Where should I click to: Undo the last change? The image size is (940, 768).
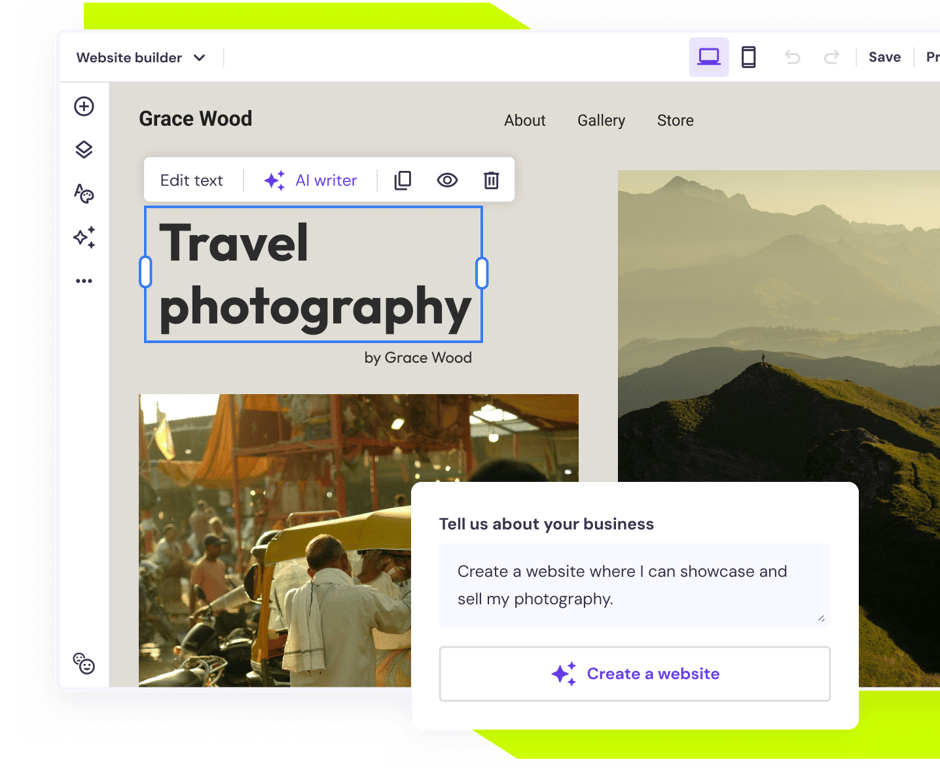(x=792, y=57)
